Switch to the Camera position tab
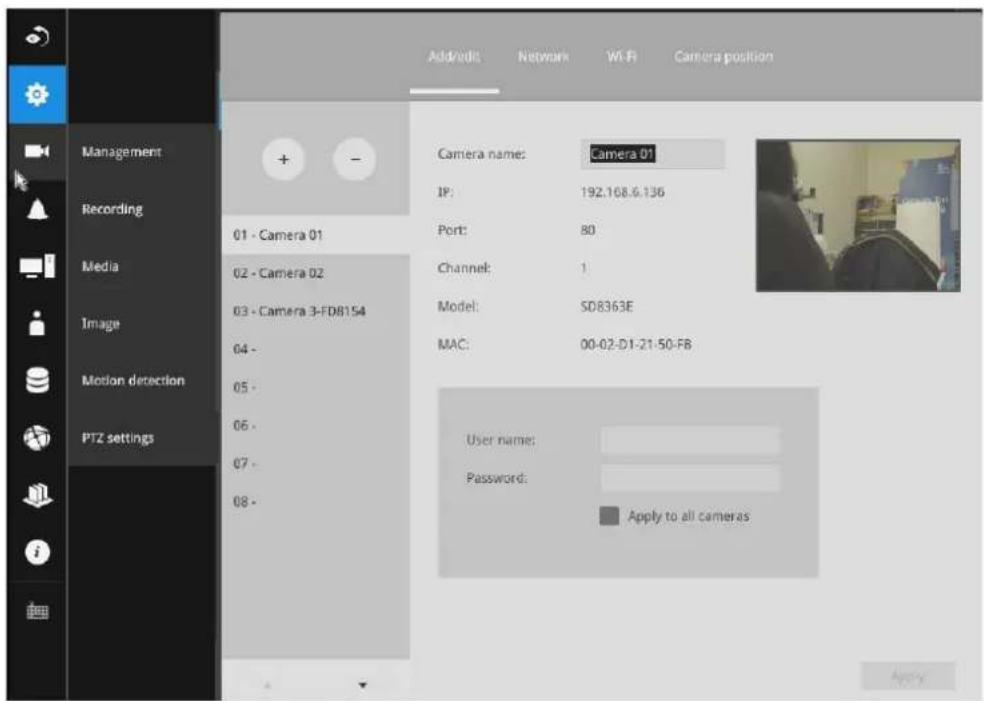This screenshot has height=701, width=984. (724, 56)
